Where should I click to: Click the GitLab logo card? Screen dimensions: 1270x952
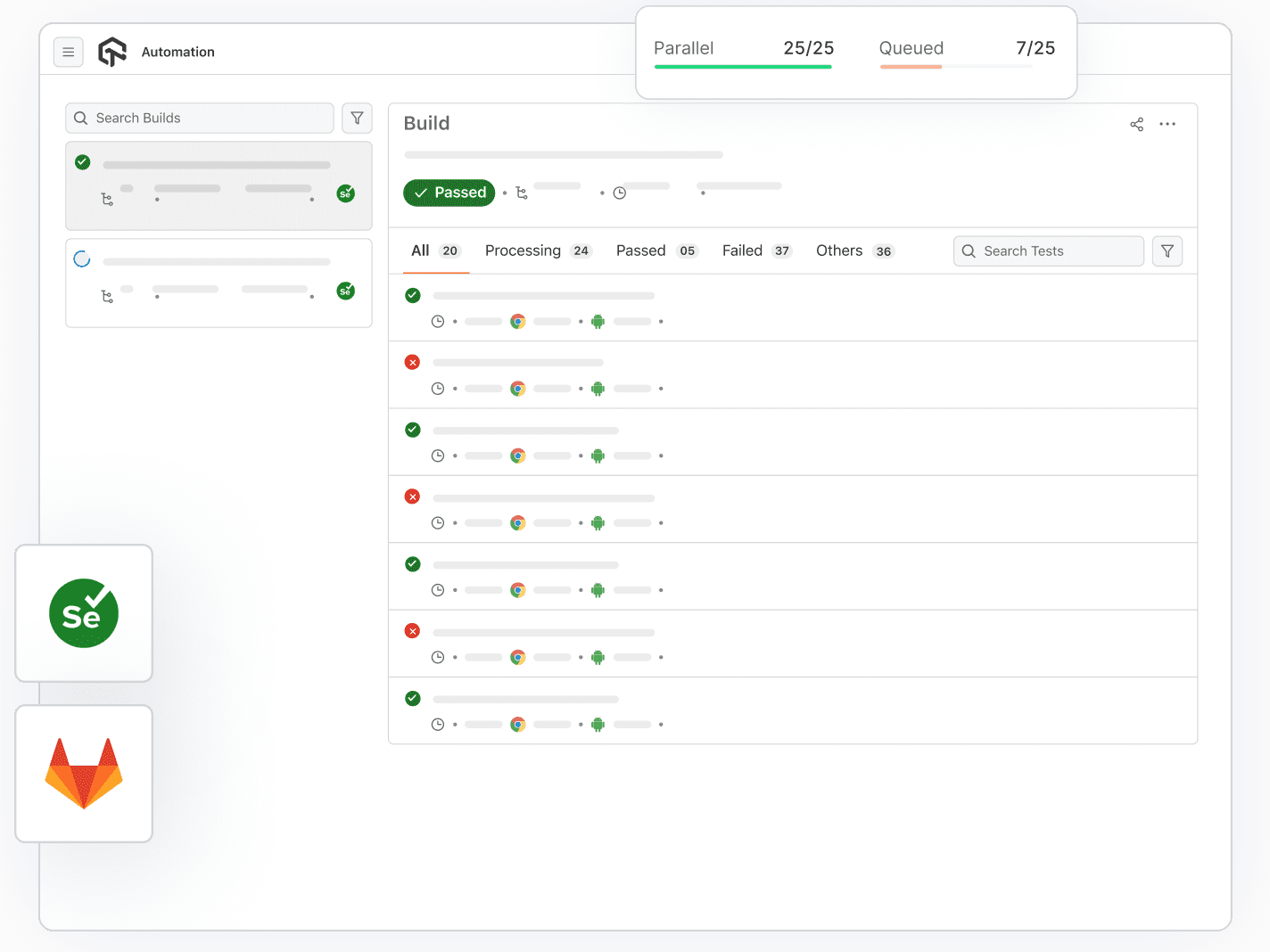(83, 774)
